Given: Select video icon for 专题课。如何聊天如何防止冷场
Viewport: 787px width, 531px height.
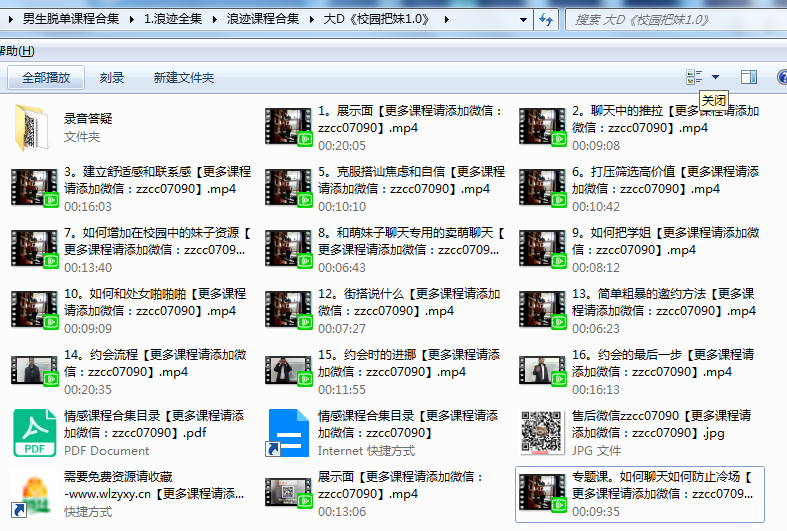Looking at the screenshot, I should click(x=542, y=493).
